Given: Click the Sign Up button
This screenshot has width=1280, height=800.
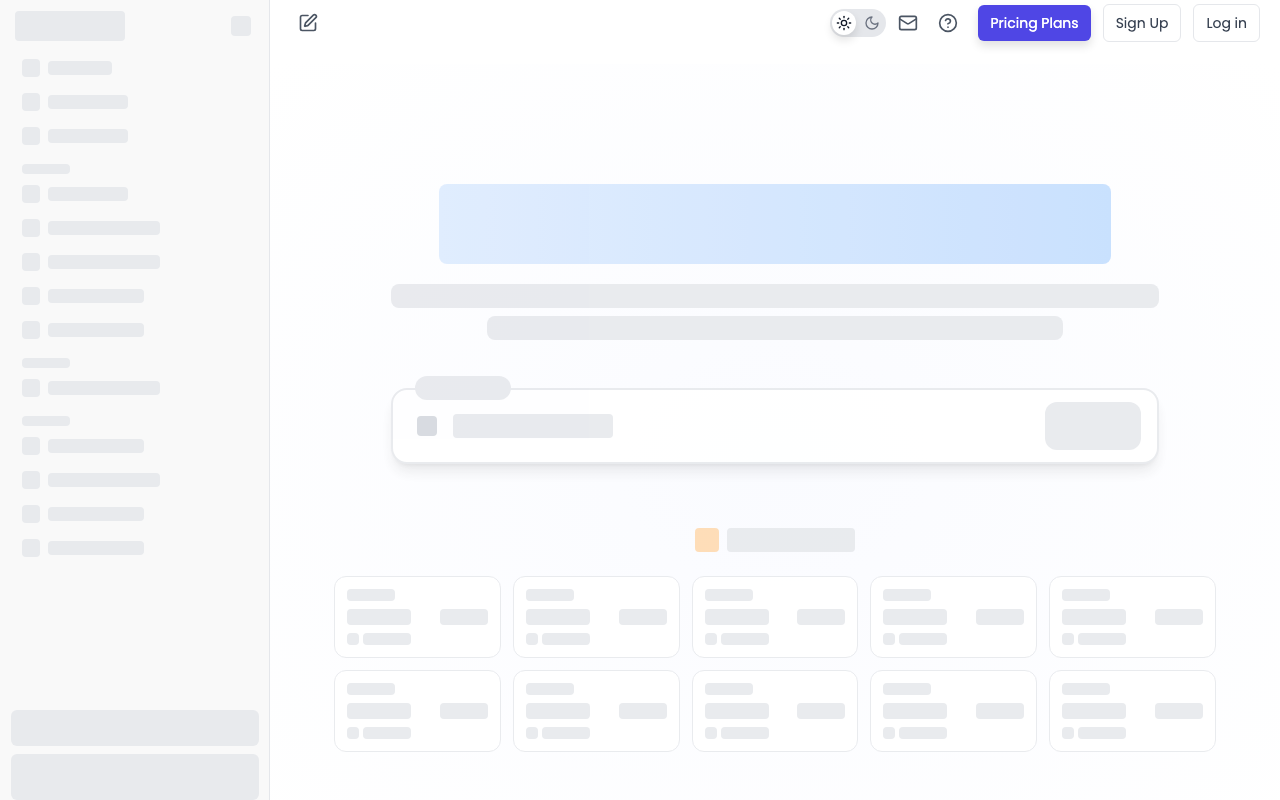Looking at the screenshot, I should 1142,23.
